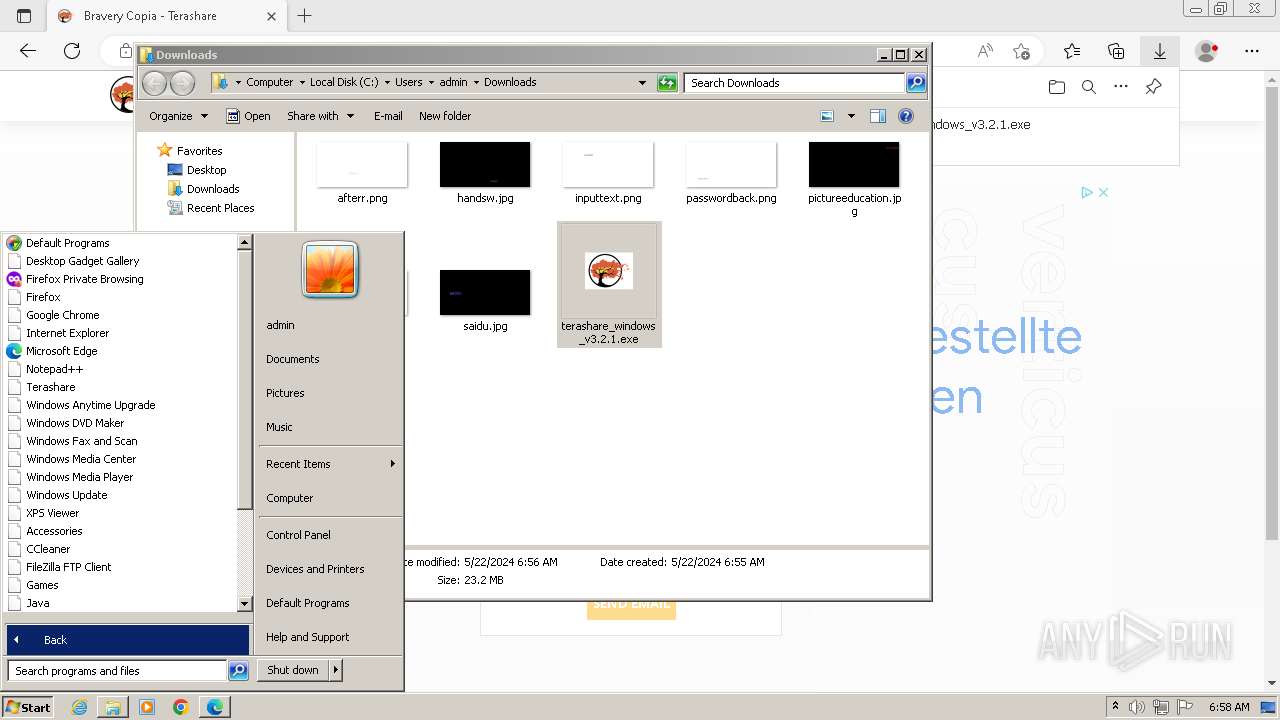Open a new Edge tab

(305, 16)
